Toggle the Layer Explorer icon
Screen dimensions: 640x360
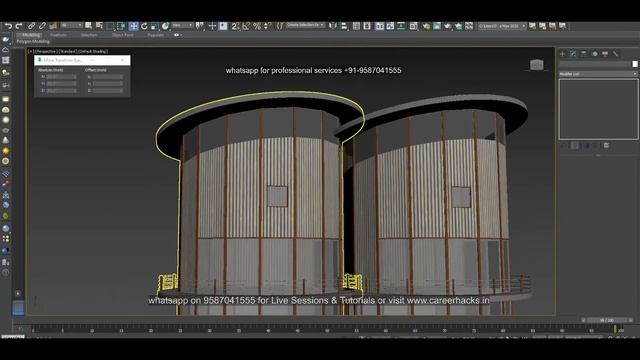click(x=367, y=26)
